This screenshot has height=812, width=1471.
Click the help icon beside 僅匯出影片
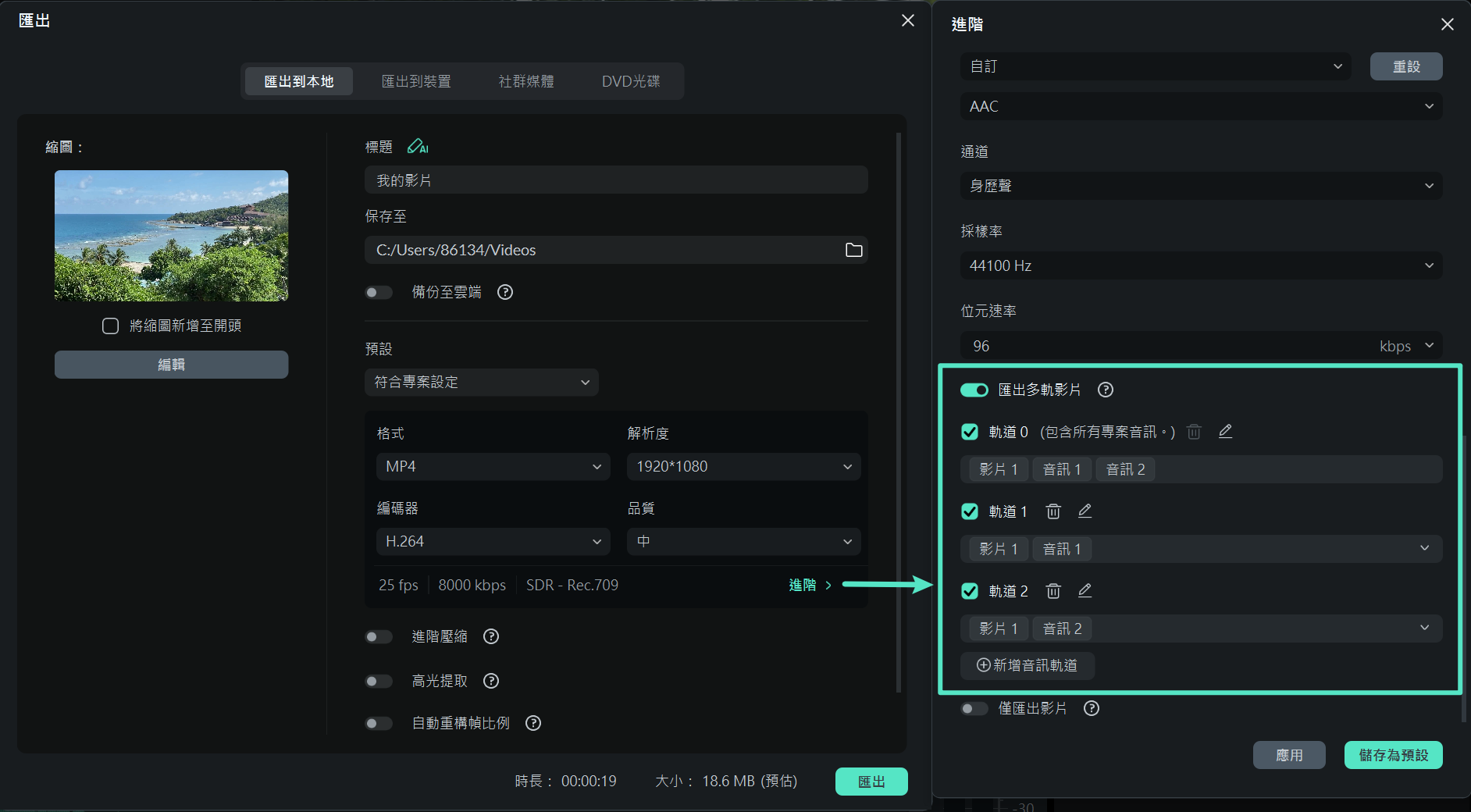point(1092,708)
